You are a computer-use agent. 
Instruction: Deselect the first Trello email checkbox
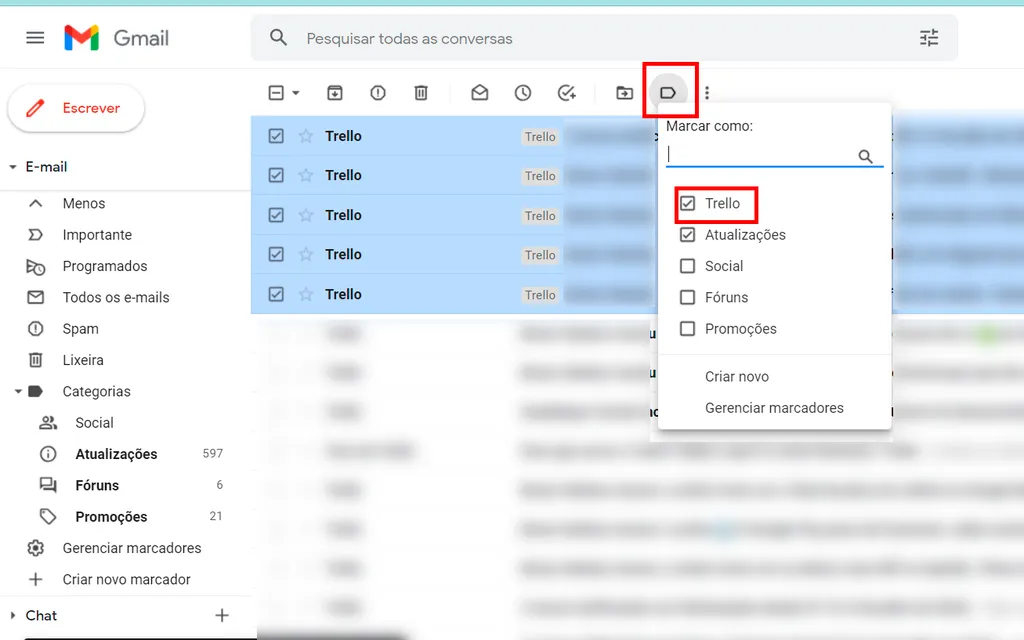276,136
